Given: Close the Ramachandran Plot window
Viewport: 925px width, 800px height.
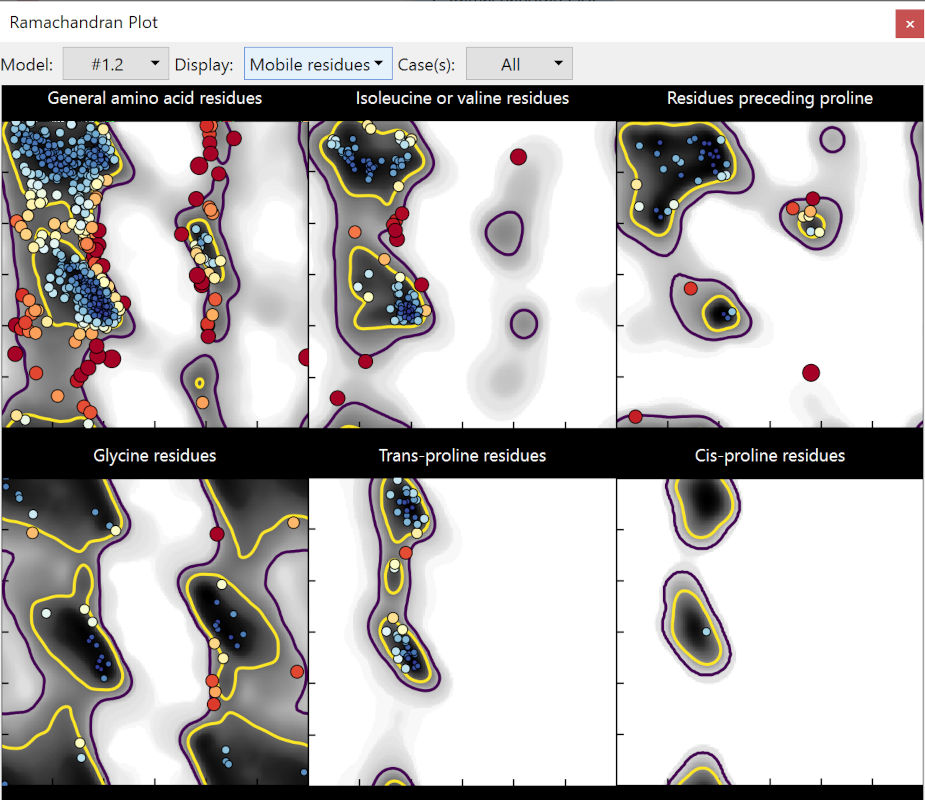Looking at the screenshot, I should pyautogui.click(x=910, y=24).
